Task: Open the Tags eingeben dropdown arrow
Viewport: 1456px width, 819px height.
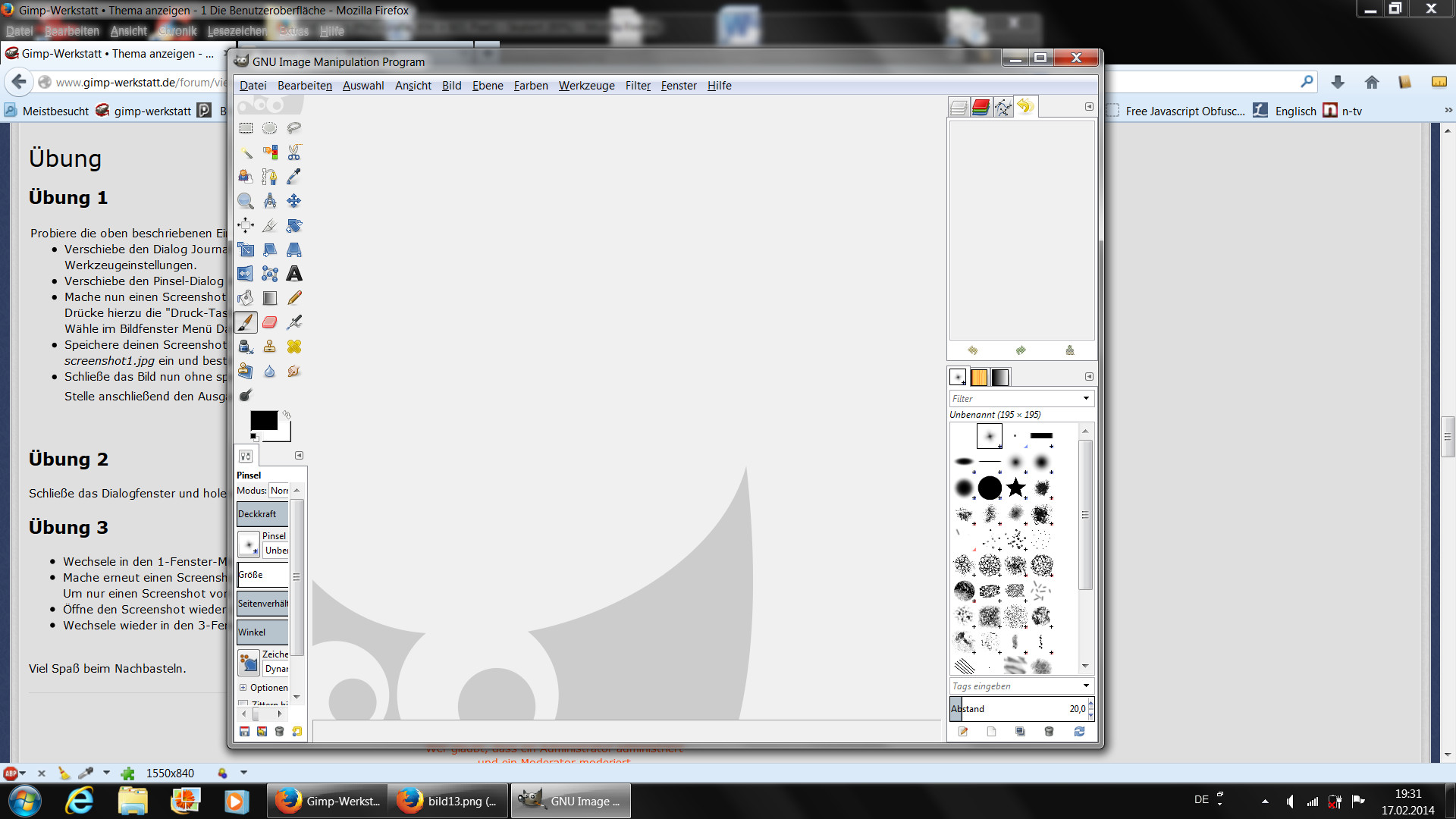Action: (x=1086, y=686)
